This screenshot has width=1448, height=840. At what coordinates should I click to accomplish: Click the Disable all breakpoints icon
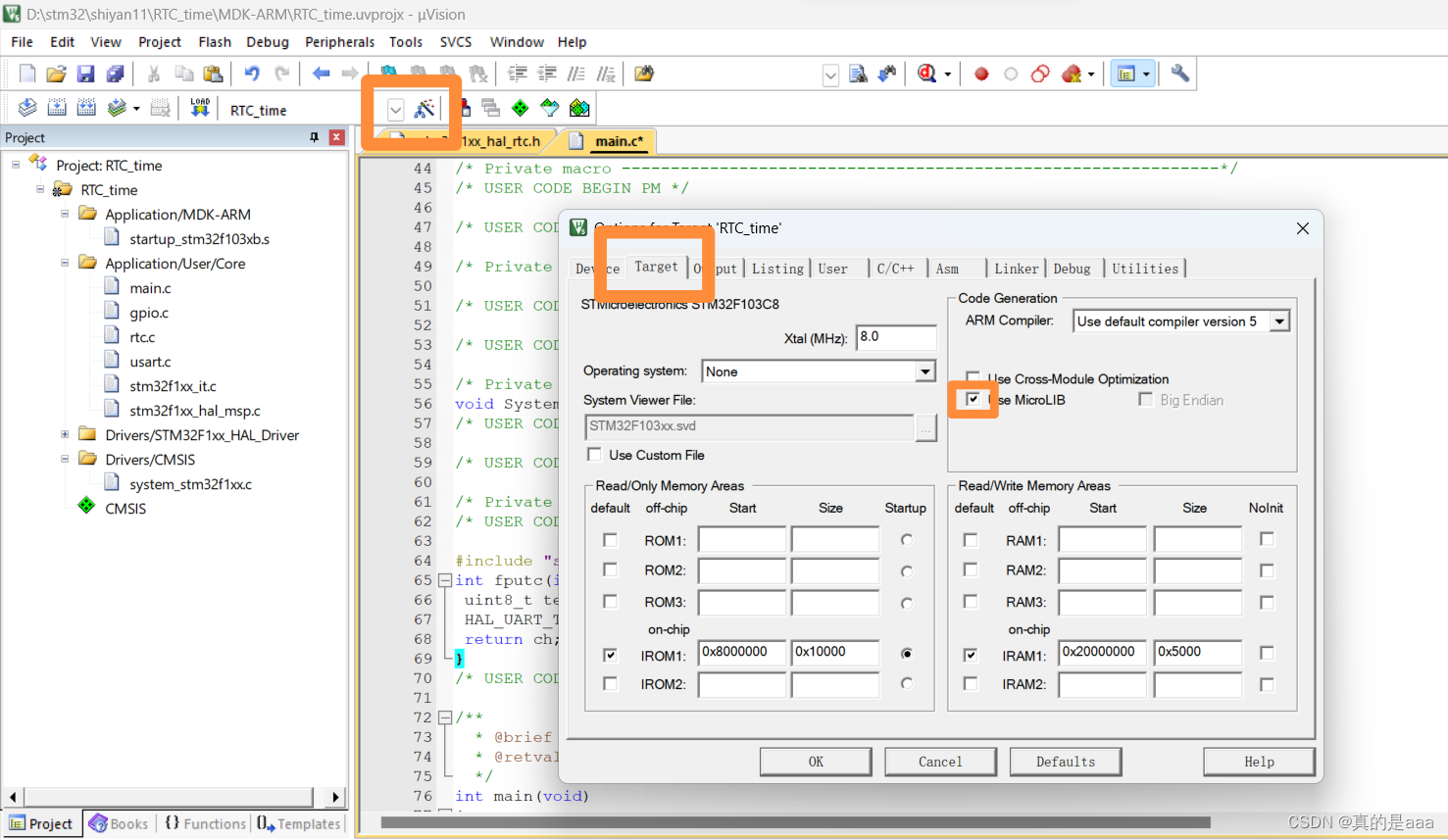pos(1040,74)
